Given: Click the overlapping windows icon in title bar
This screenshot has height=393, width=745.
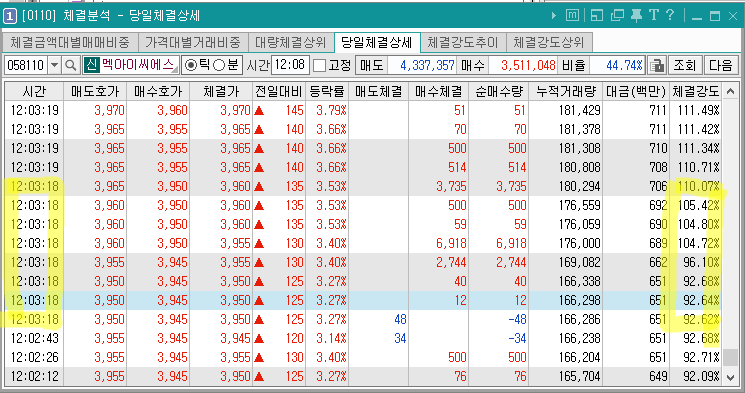Looking at the screenshot, I should tap(617, 16).
